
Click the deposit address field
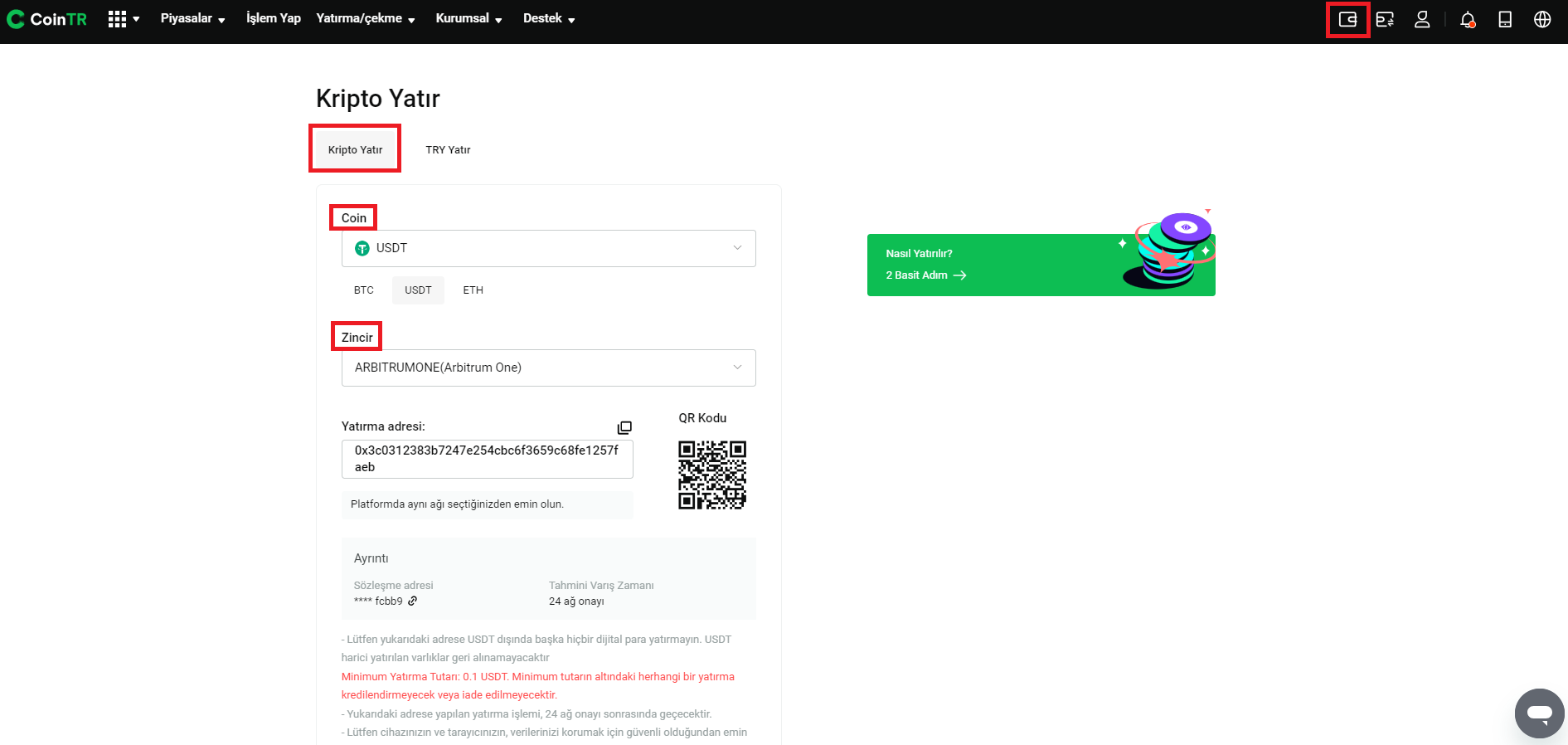coord(488,459)
